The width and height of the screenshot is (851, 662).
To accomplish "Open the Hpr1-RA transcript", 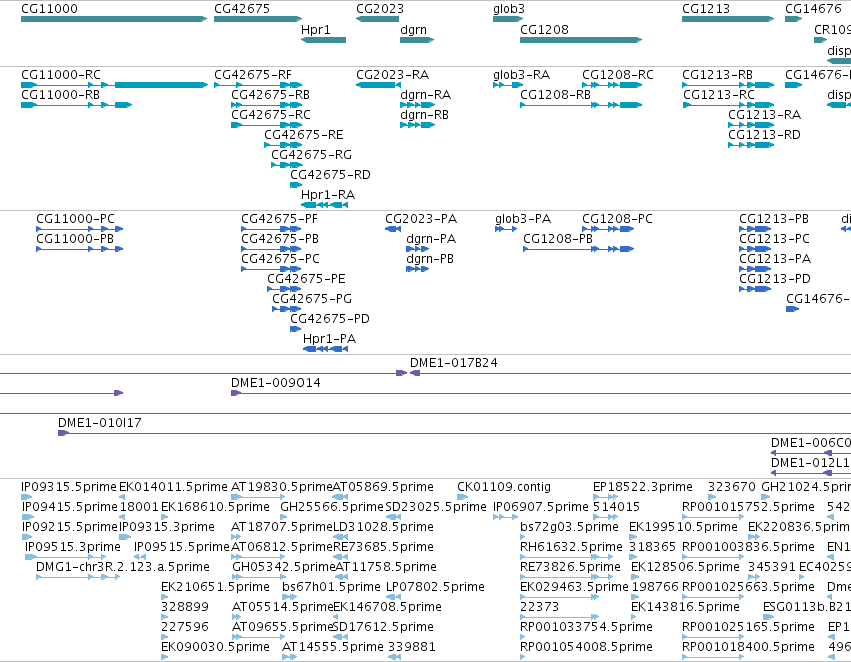I will click(x=328, y=195).
